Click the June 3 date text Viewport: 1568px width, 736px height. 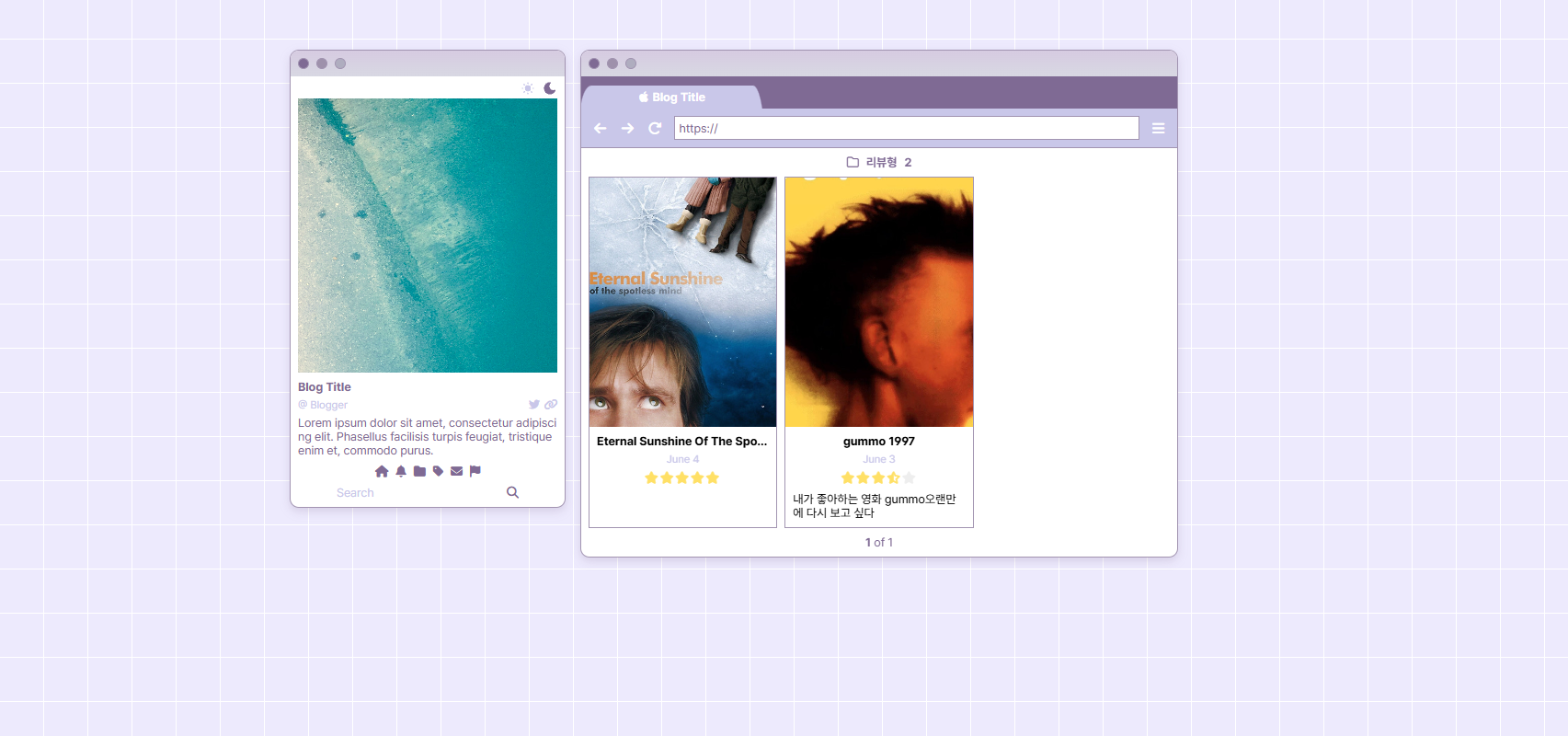coord(879,459)
